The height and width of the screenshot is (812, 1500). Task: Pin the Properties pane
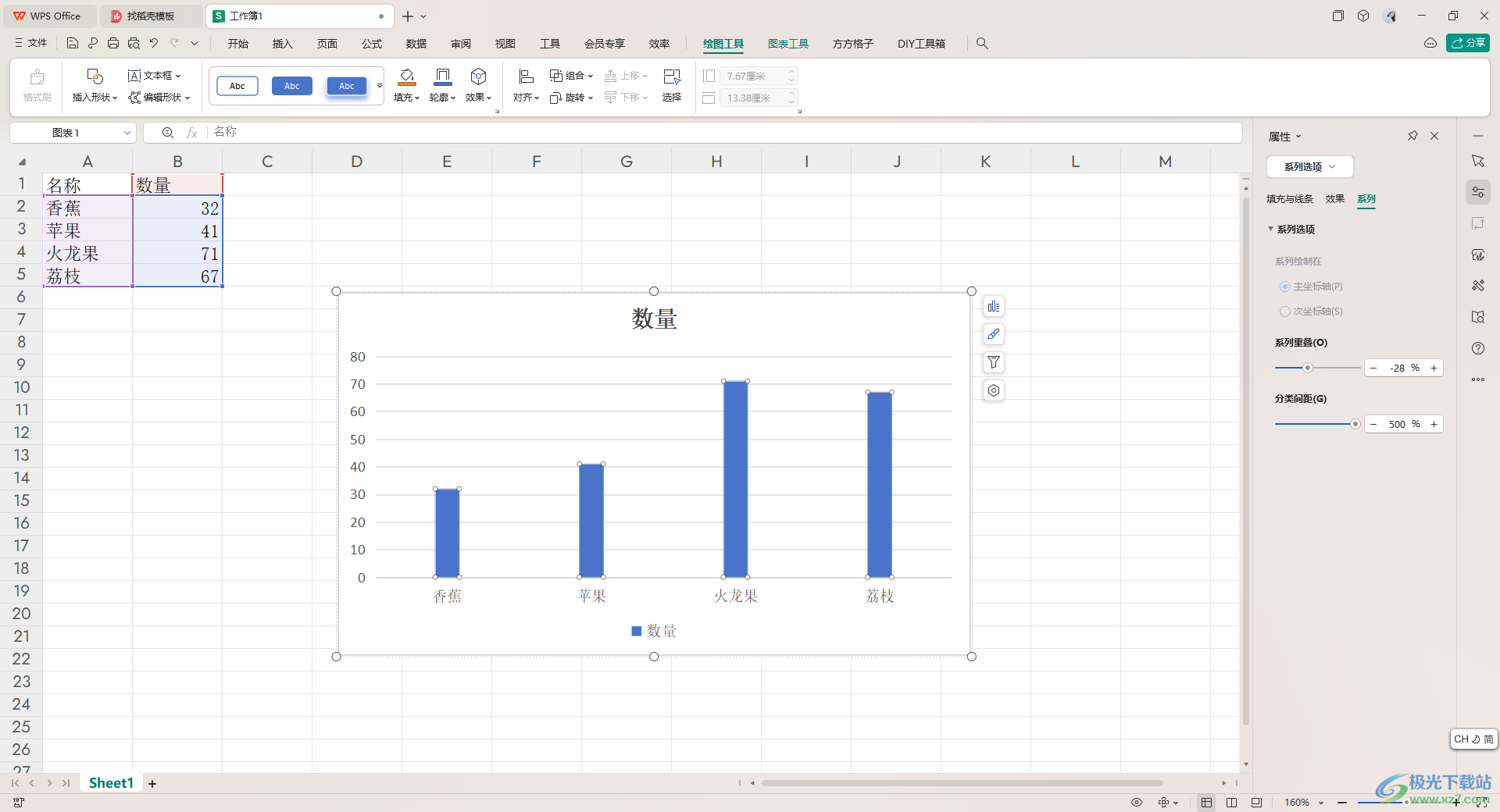1412,136
